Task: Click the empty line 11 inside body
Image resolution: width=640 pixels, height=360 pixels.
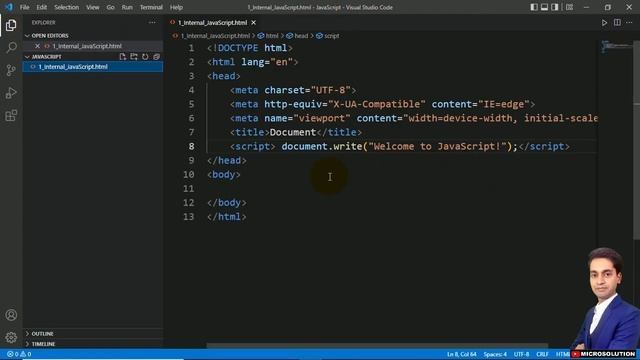Action: coord(402,189)
